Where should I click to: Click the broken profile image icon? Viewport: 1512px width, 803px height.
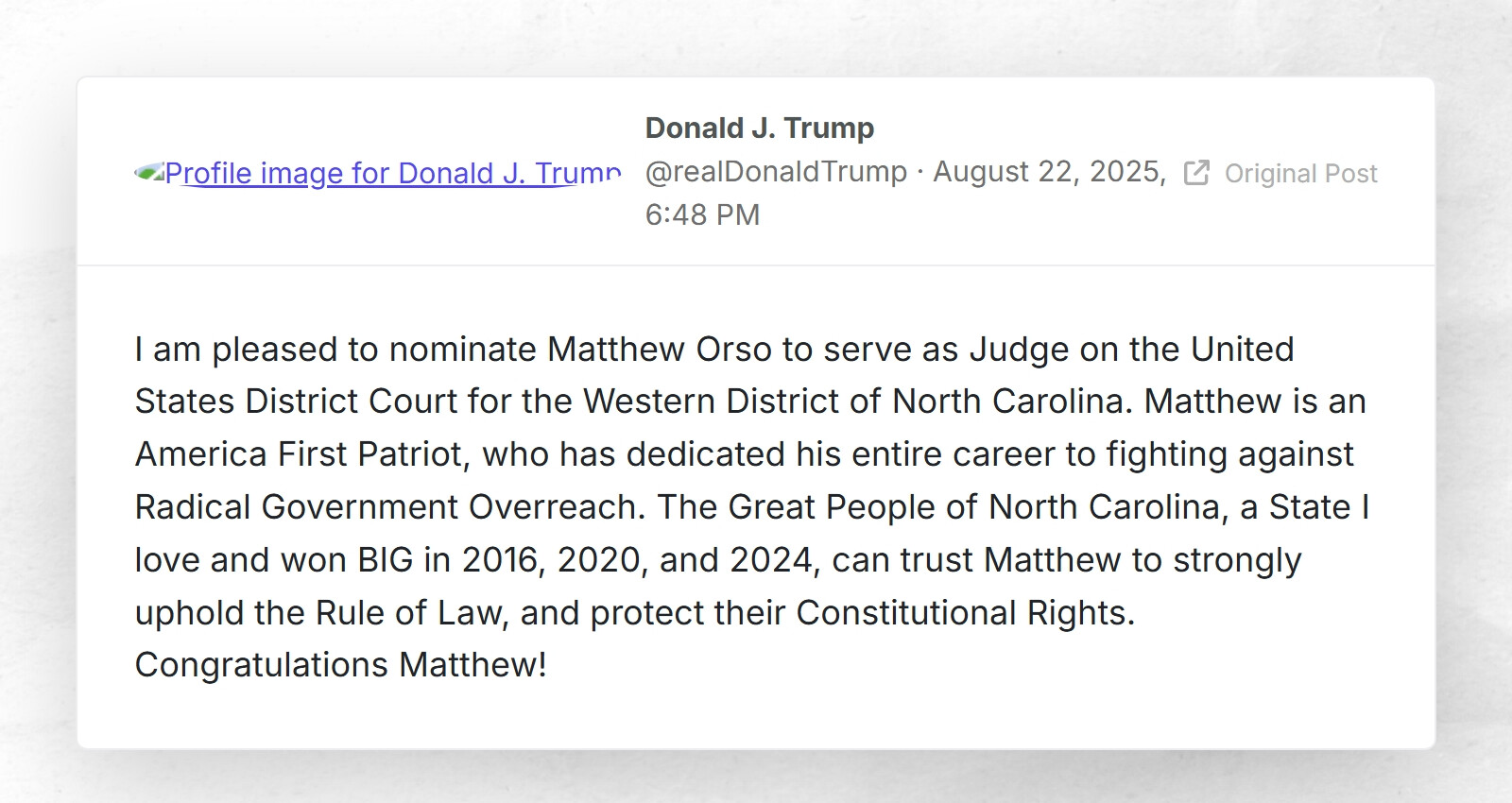(x=148, y=171)
